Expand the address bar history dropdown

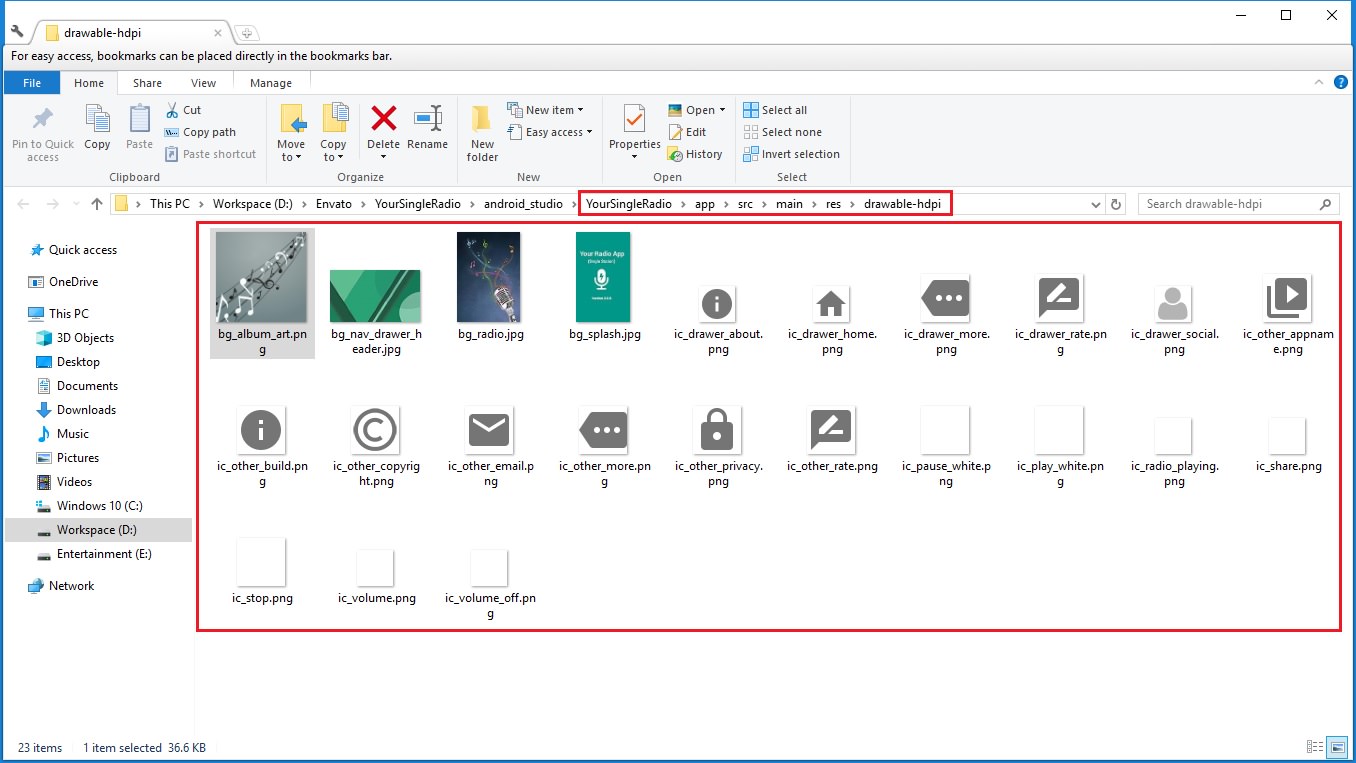pyautogui.click(x=1097, y=204)
